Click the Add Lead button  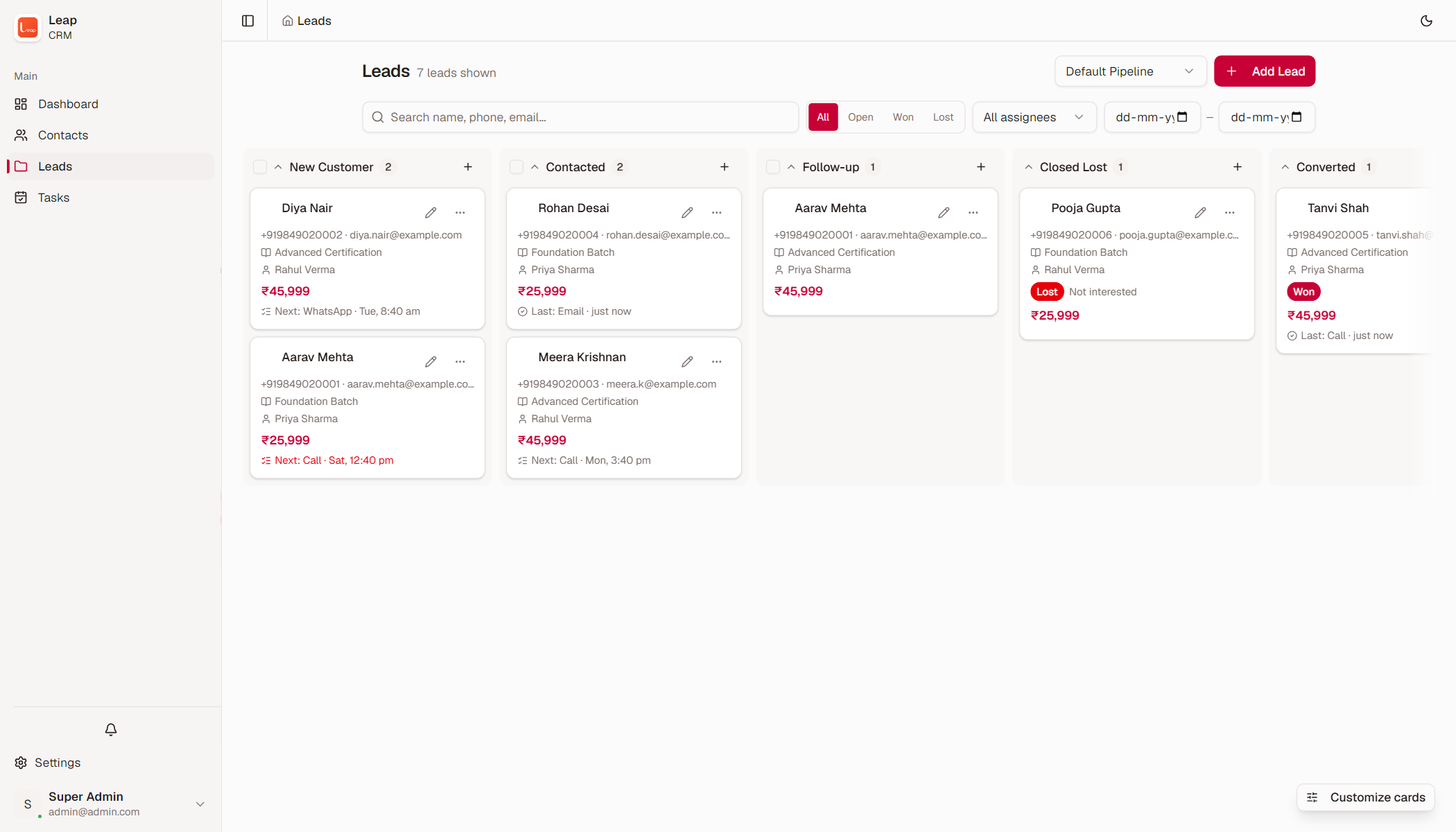pyautogui.click(x=1265, y=71)
